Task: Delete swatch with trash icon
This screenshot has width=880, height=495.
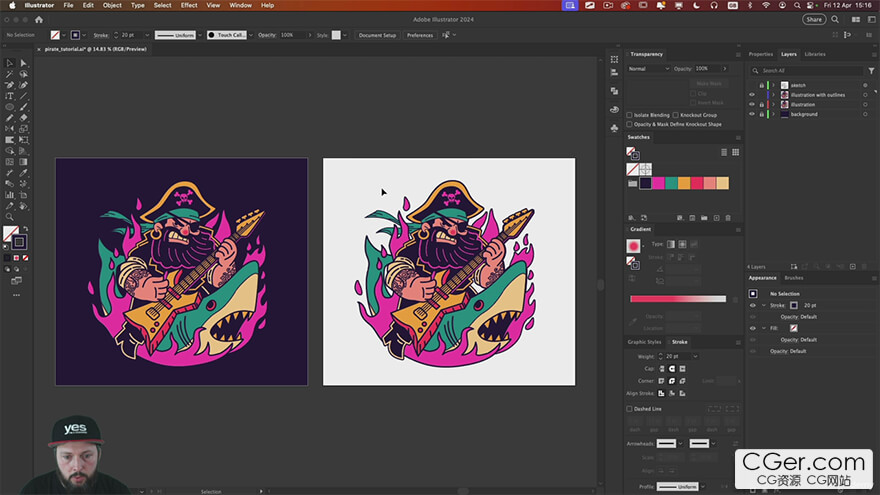Action: [x=728, y=218]
